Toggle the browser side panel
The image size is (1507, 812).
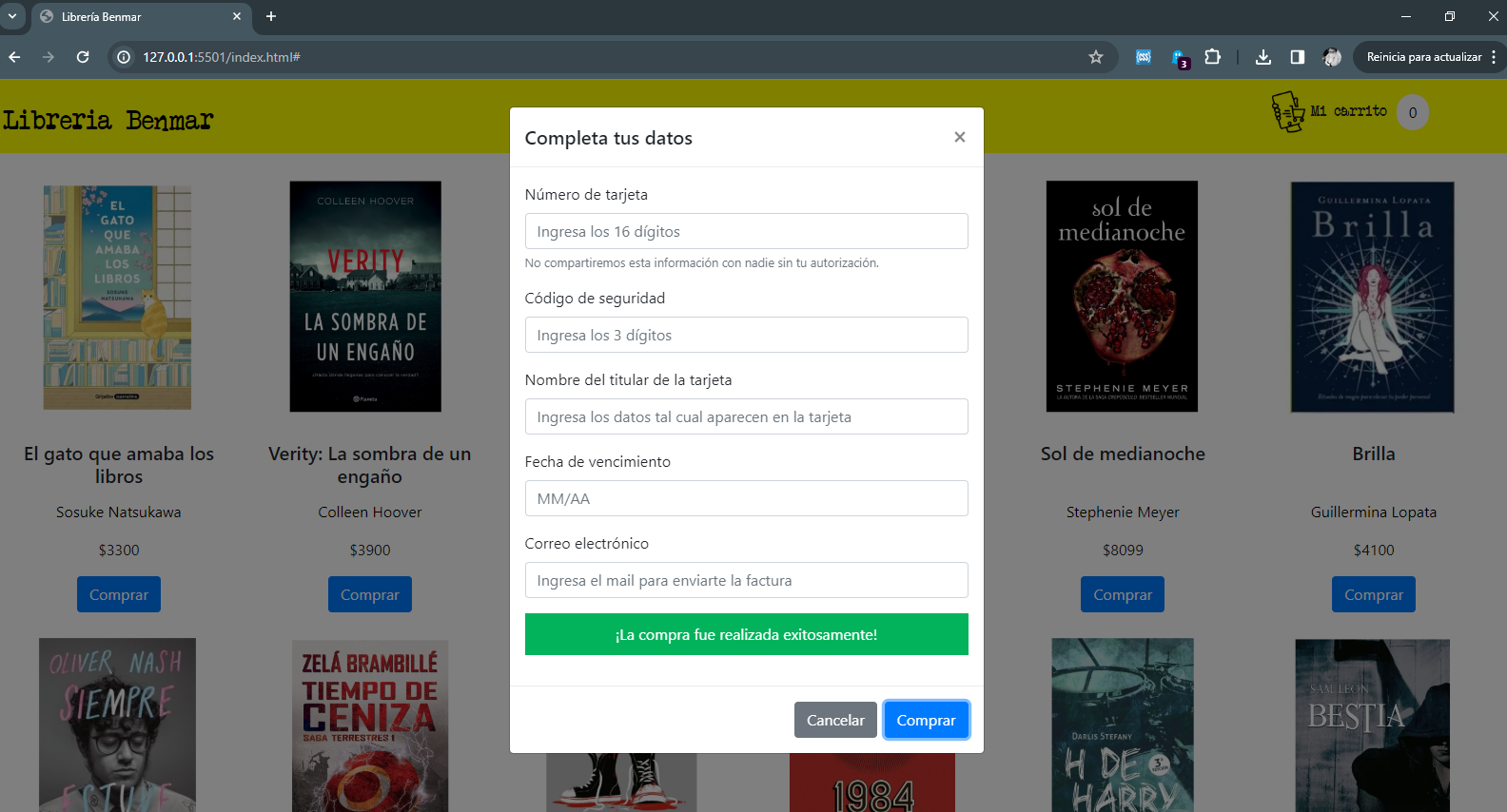(1298, 57)
